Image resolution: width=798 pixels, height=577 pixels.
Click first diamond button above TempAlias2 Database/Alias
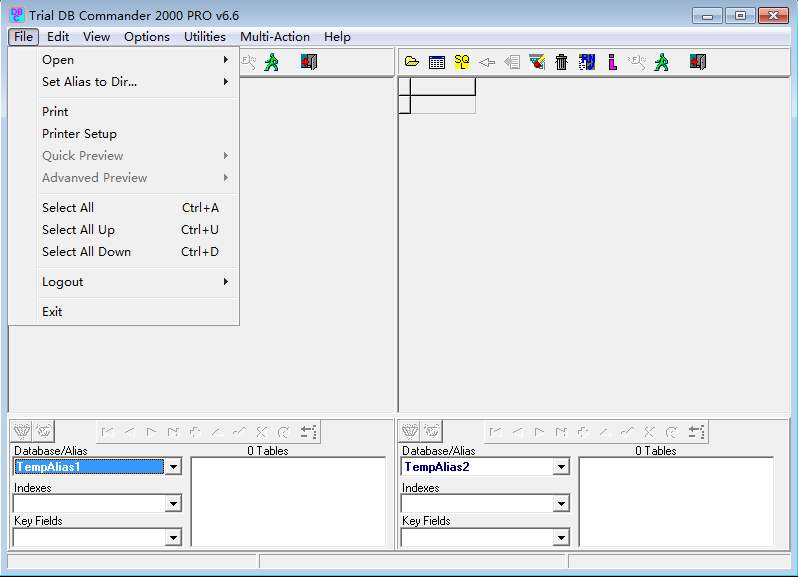coord(410,431)
